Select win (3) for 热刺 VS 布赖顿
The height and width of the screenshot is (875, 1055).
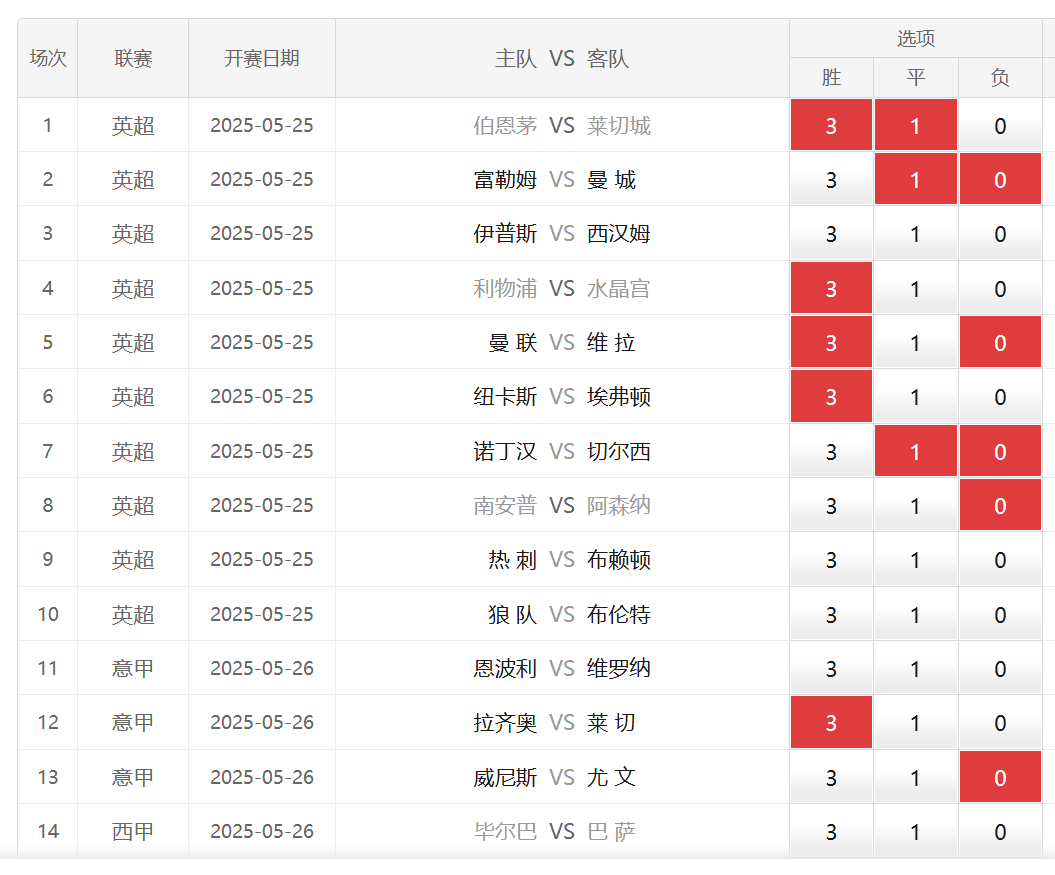pyautogui.click(x=831, y=559)
